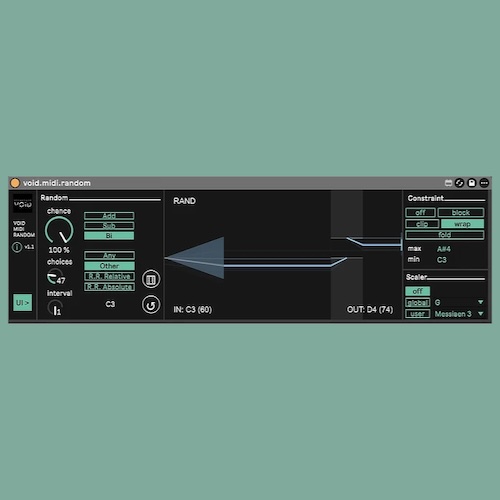Set Constraint mode to clip
500x500 pixels.
pos(422,224)
